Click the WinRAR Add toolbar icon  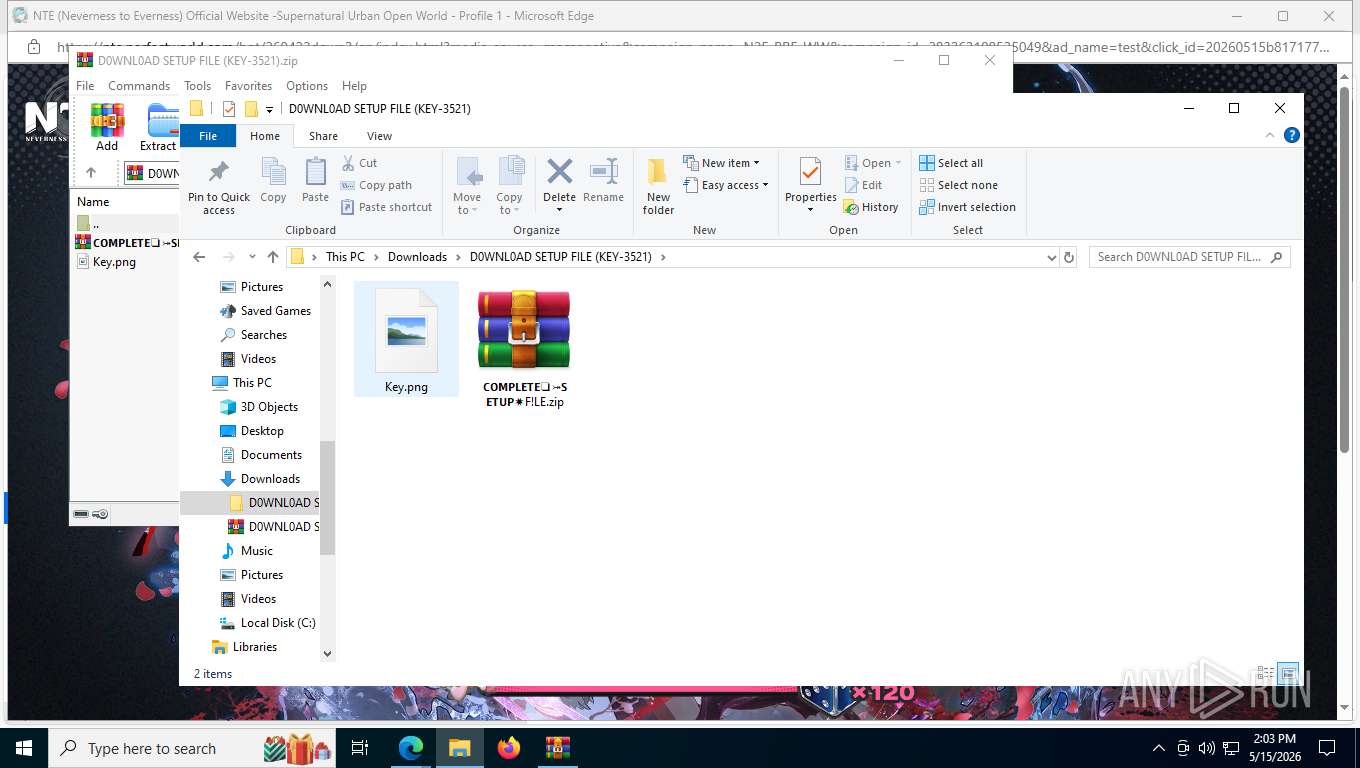pyautogui.click(x=107, y=127)
